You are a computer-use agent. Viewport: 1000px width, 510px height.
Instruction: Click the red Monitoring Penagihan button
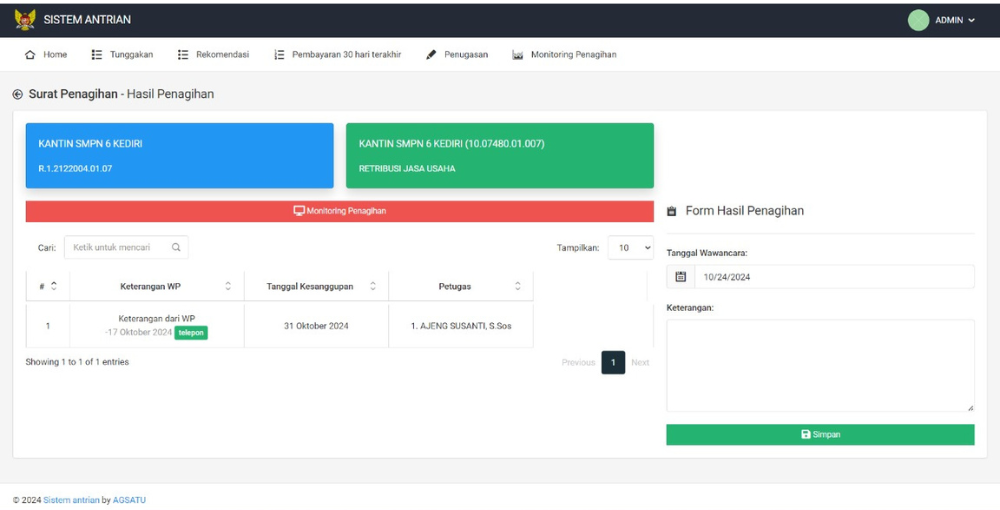click(339, 211)
